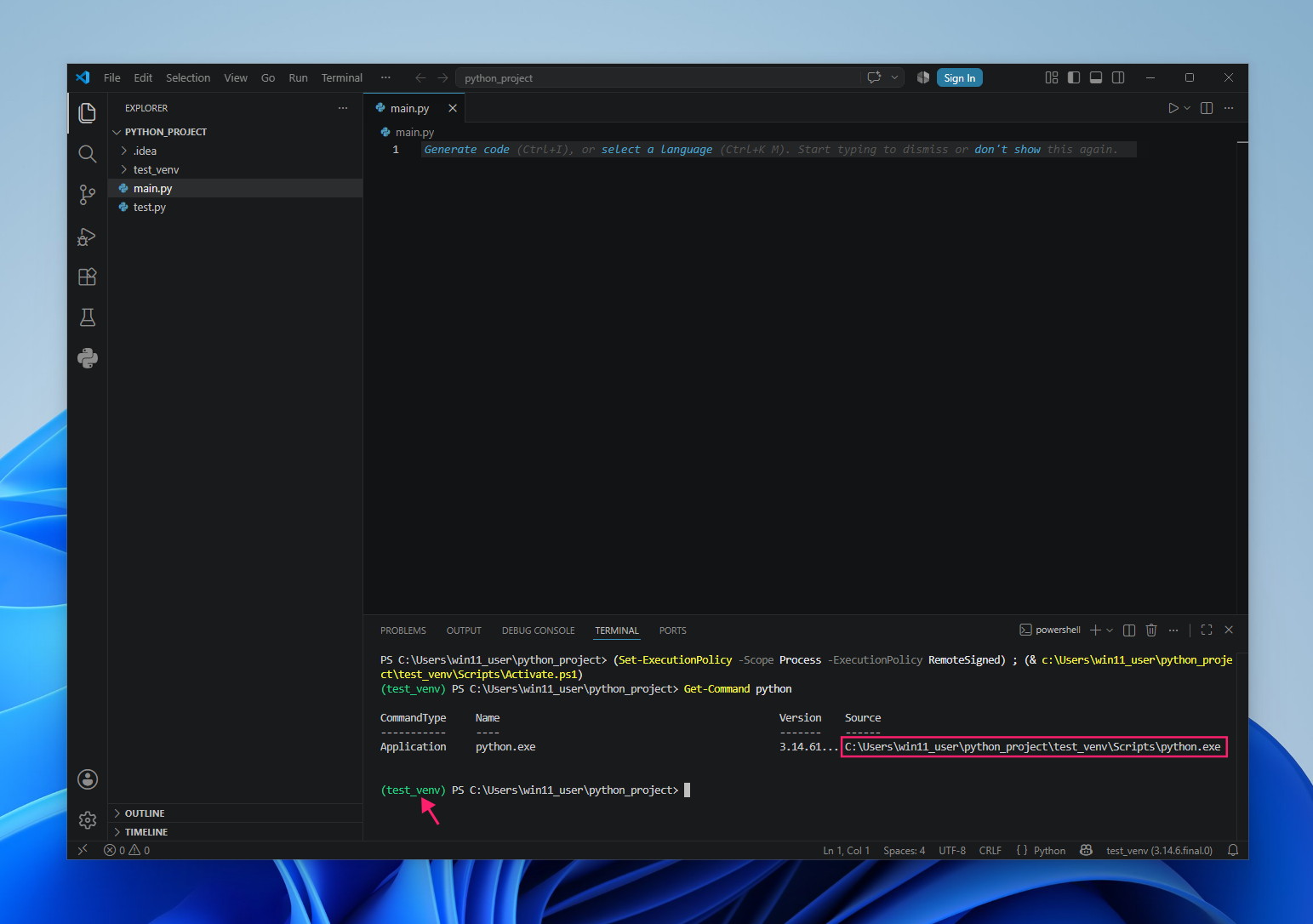Viewport: 1313px width, 924px height.
Task: Click the Customize Layout icon
Action: coord(1052,77)
